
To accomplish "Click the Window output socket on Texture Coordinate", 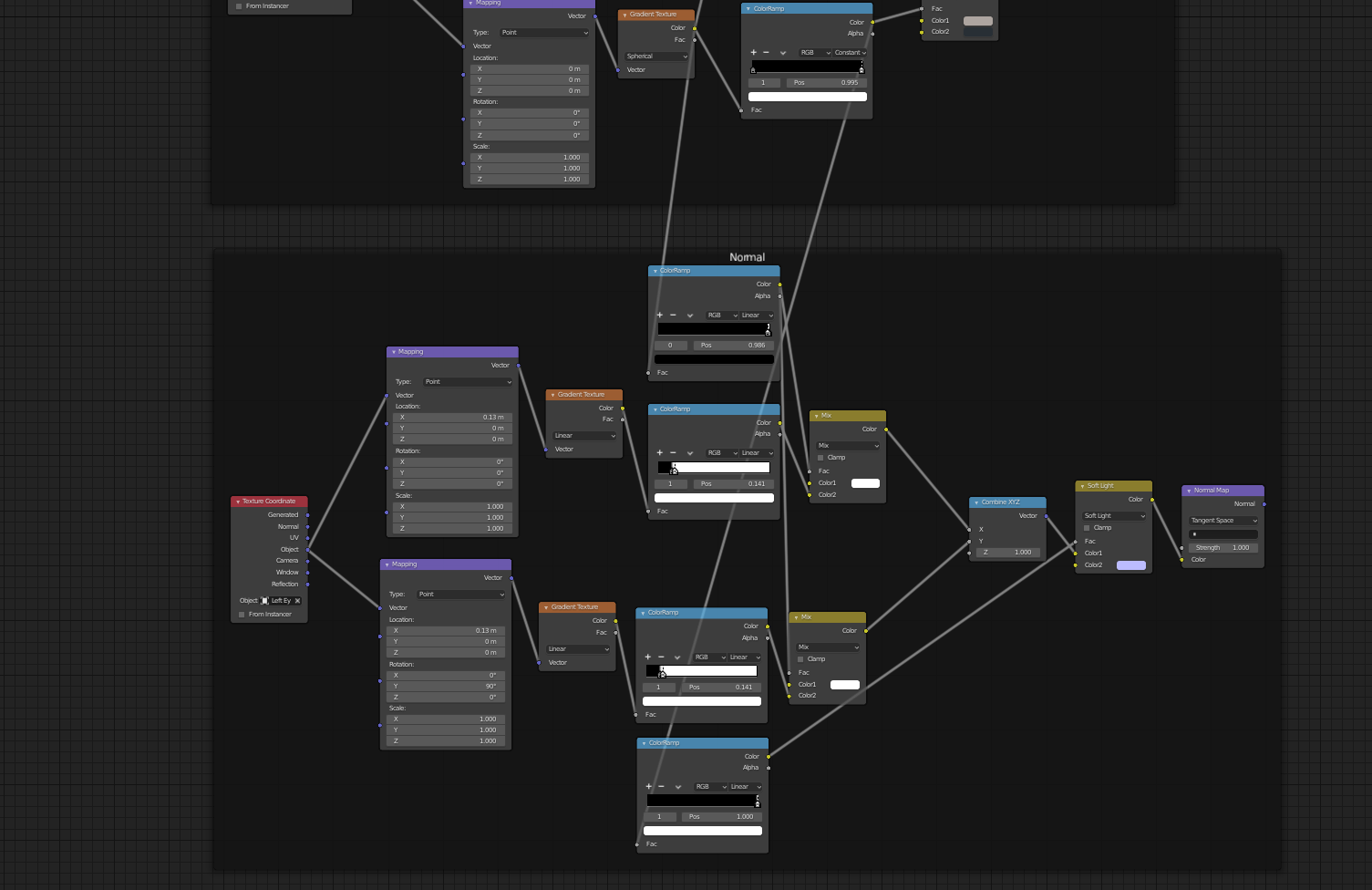I will pyautogui.click(x=308, y=573).
